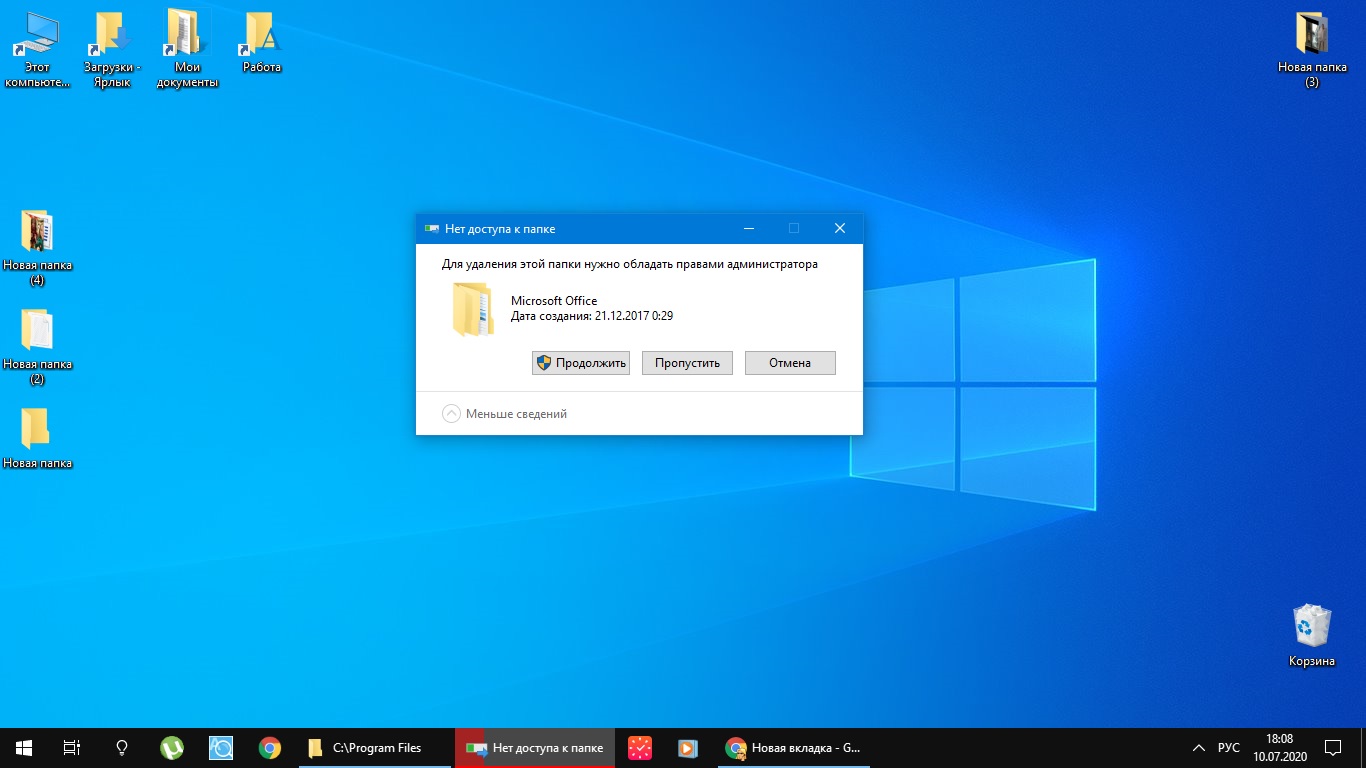Open Task View on the taskbar
1366x768 pixels.
[x=72, y=747]
